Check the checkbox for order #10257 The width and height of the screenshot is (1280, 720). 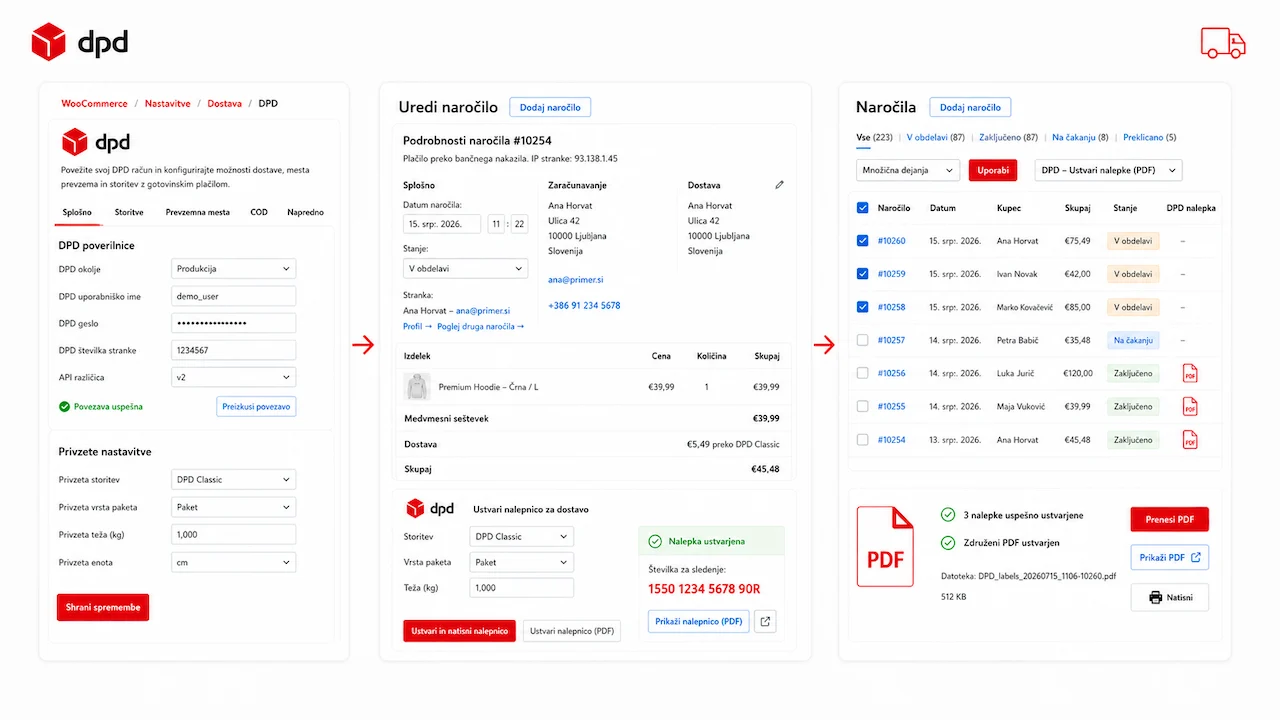pos(863,340)
